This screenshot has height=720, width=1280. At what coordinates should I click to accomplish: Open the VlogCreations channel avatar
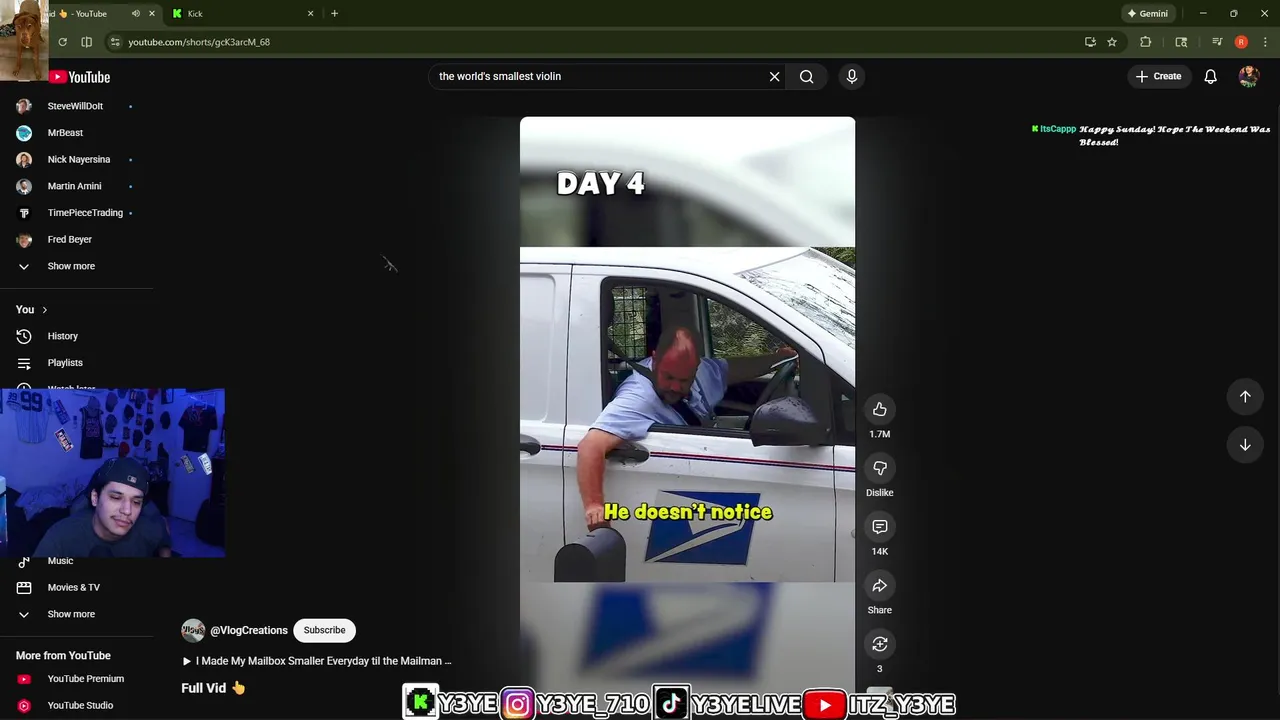(193, 630)
